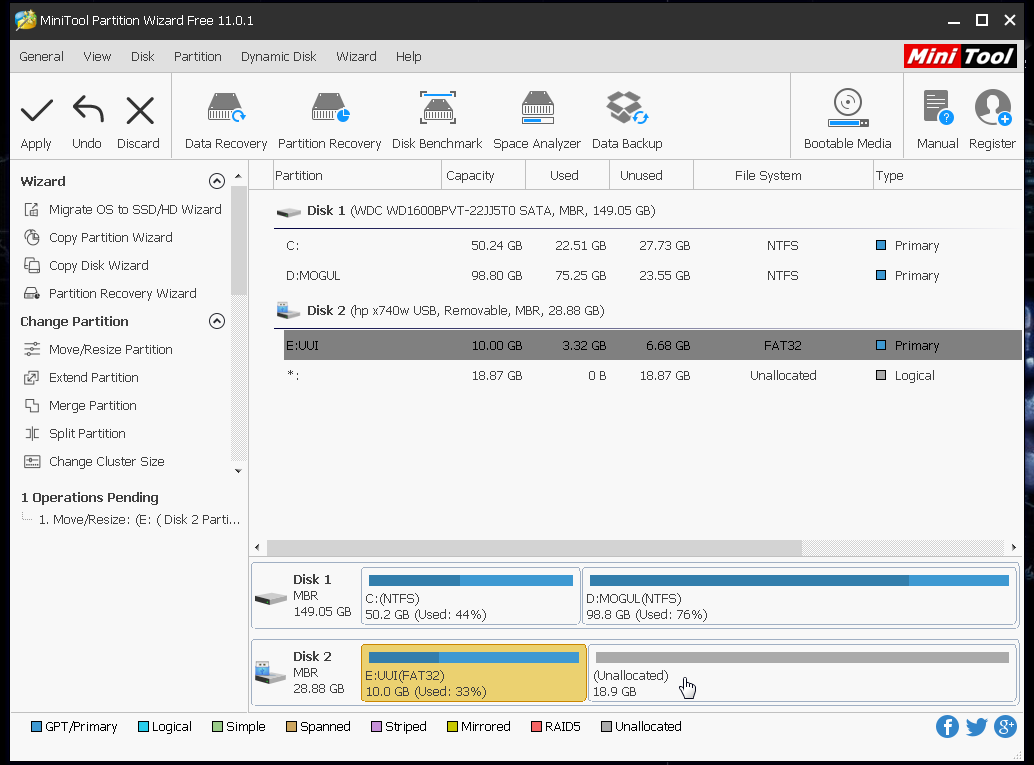The image size is (1034, 765).
Task: Open Data Backup tool
Action: pos(627,121)
